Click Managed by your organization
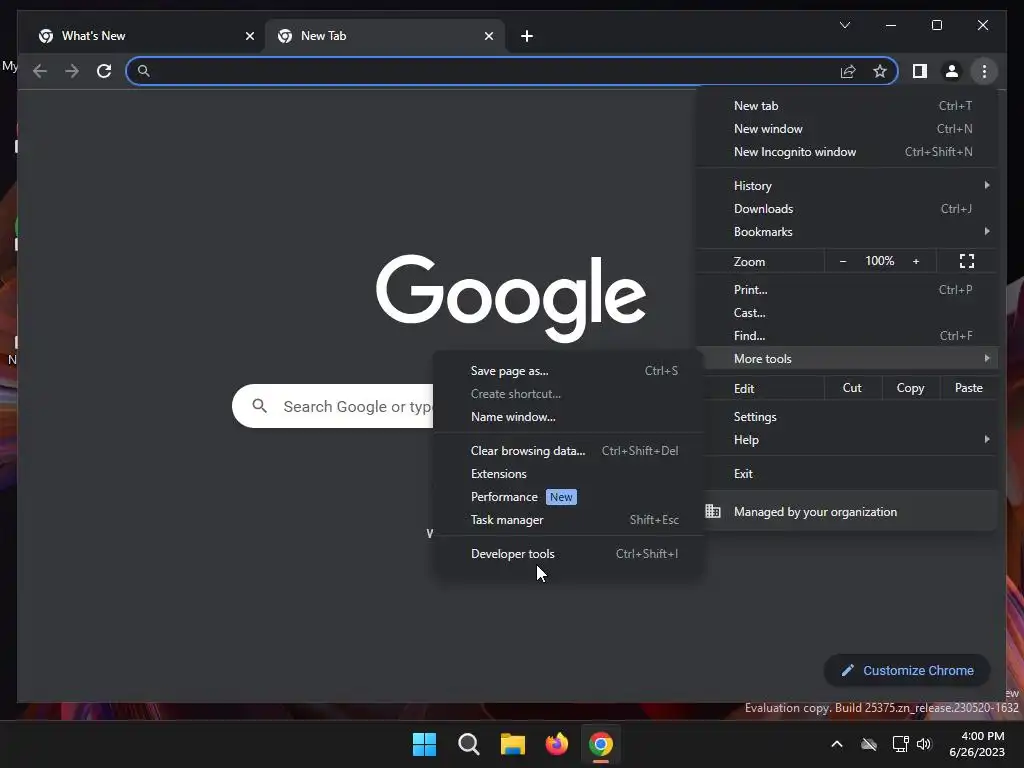The image size is (1024, 768). (846, 511)
